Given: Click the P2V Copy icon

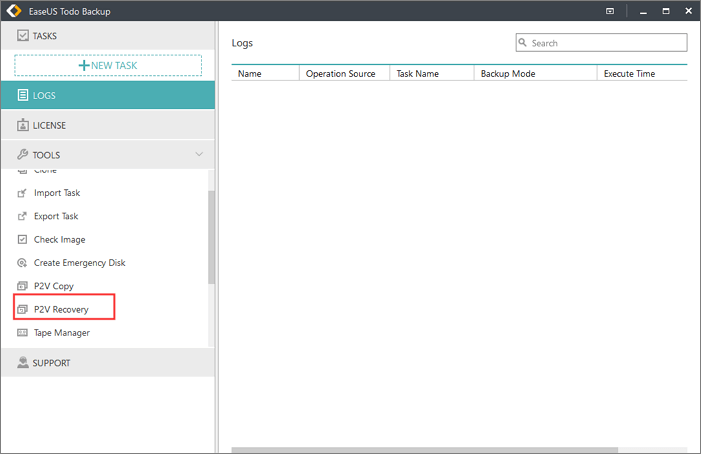Looking at the screenshot, I should coord(23,286).
